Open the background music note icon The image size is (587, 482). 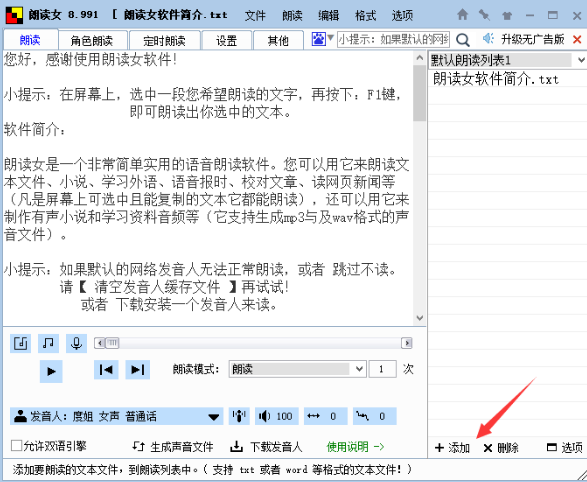click(48, 343)
